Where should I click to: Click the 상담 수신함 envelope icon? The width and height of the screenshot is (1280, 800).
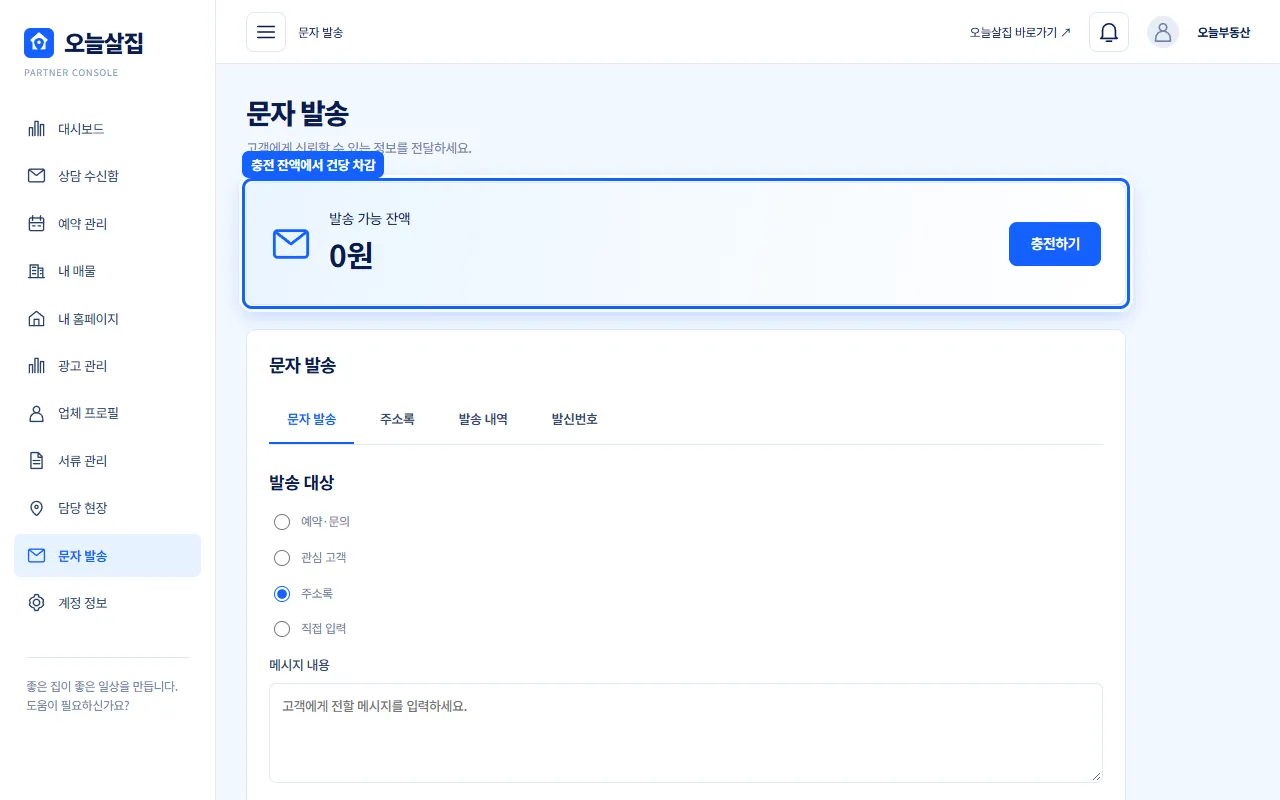(37, 176)
